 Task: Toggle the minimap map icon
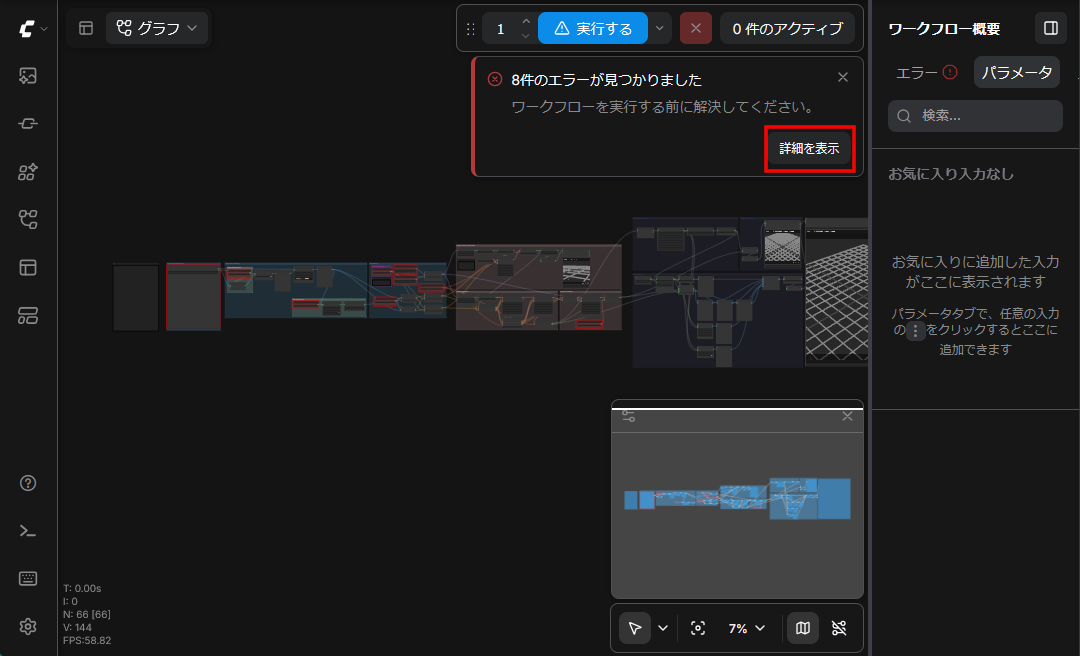(803, 628)
